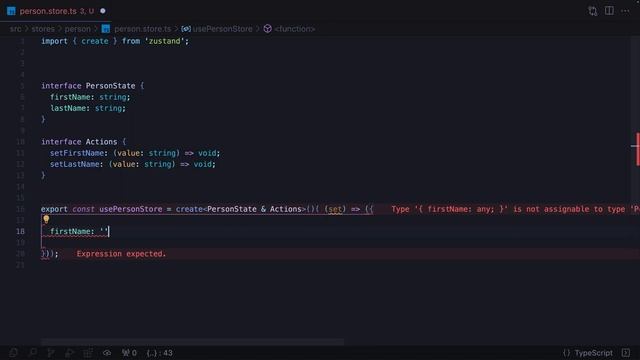640x360 pixels.
Task: Click setFirstName in the Actions interface
Action: [77, 153]
